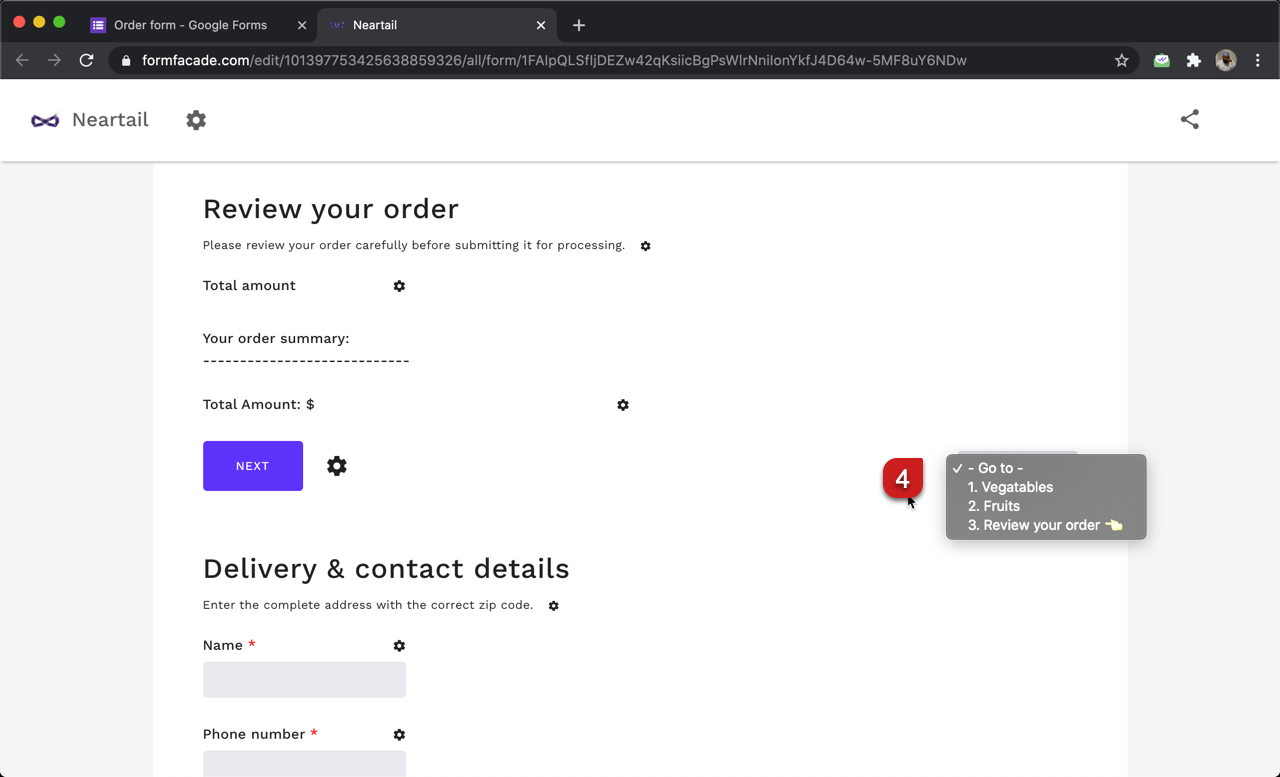Open settings for the Name field

[399, 646]
